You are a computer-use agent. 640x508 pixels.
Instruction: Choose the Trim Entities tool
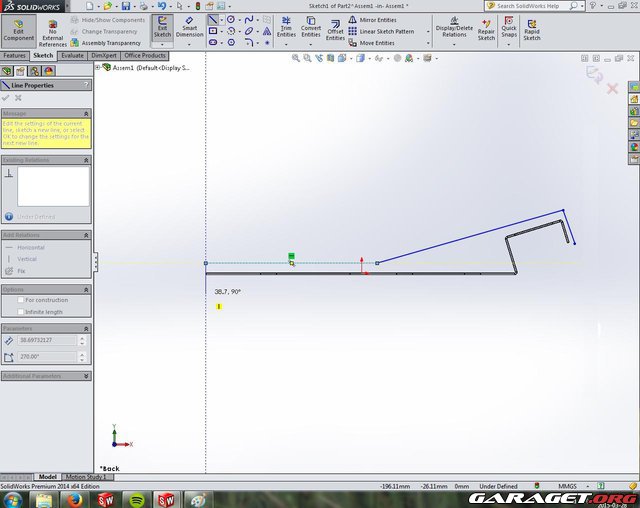pos(286,29)
